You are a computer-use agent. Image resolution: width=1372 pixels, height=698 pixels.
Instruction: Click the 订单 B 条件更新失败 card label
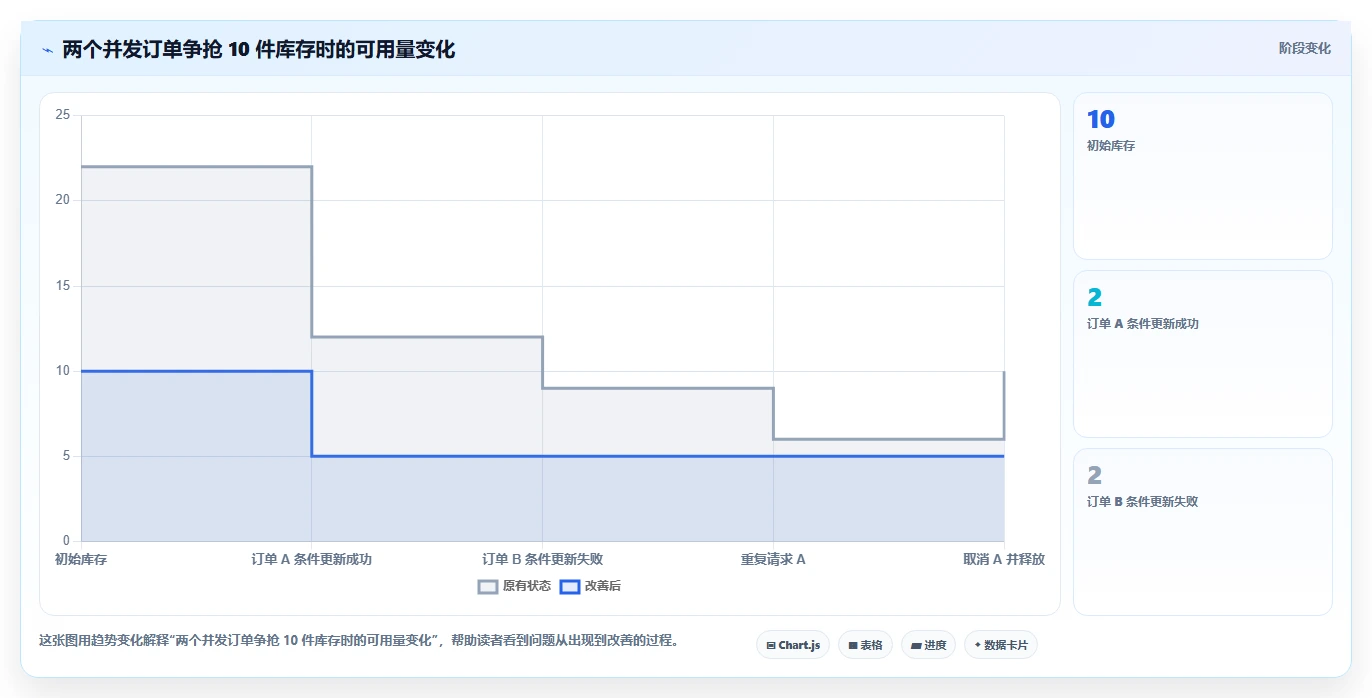pos(1142,502)
